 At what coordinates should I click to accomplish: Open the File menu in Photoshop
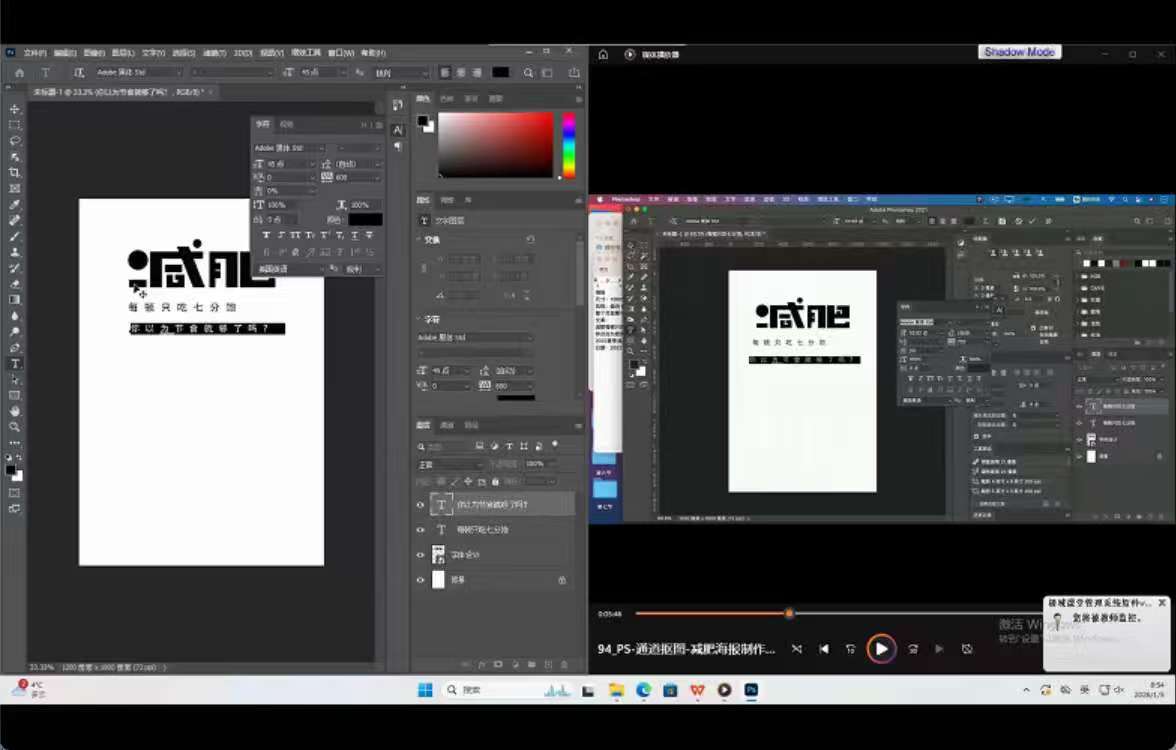35,53
